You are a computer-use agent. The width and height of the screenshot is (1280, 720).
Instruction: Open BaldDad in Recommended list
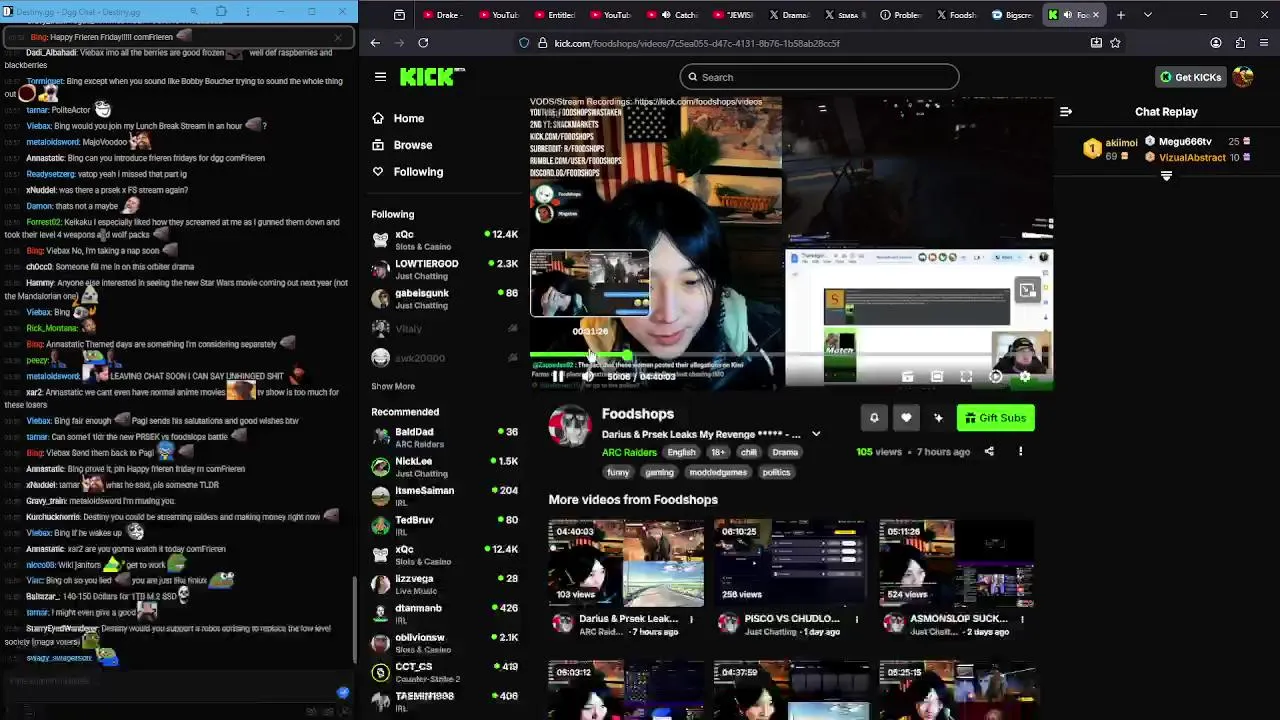pyautogui.click(x=445, y=437)
